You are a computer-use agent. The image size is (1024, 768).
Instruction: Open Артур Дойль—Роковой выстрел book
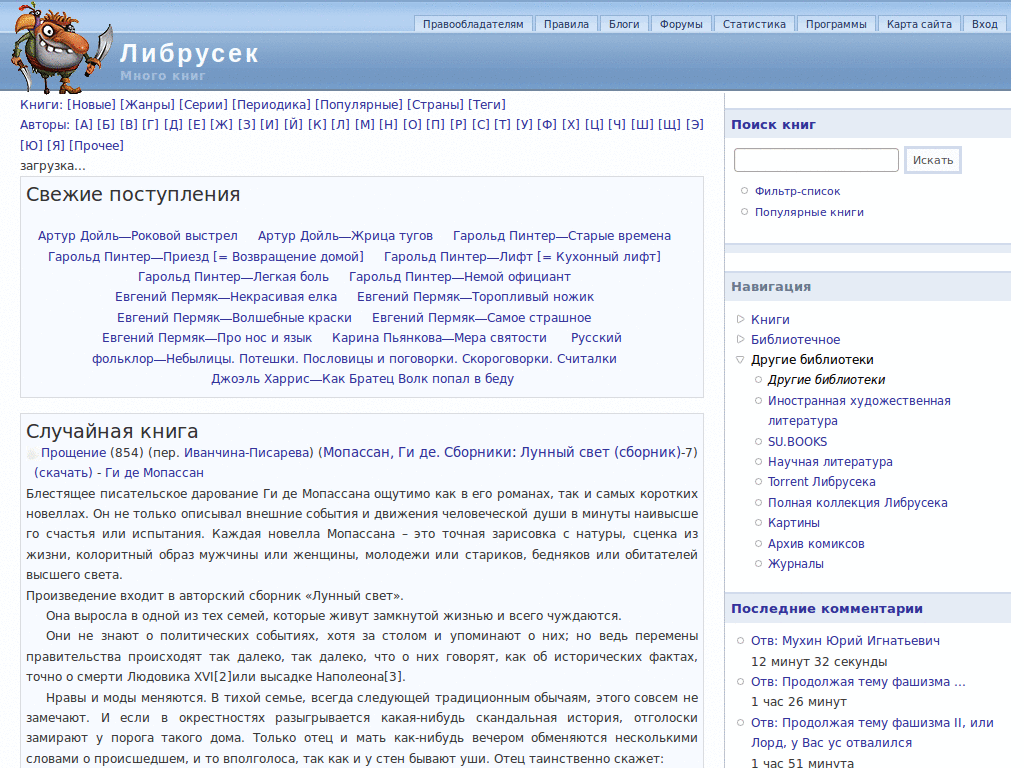[x=138, y=236]
